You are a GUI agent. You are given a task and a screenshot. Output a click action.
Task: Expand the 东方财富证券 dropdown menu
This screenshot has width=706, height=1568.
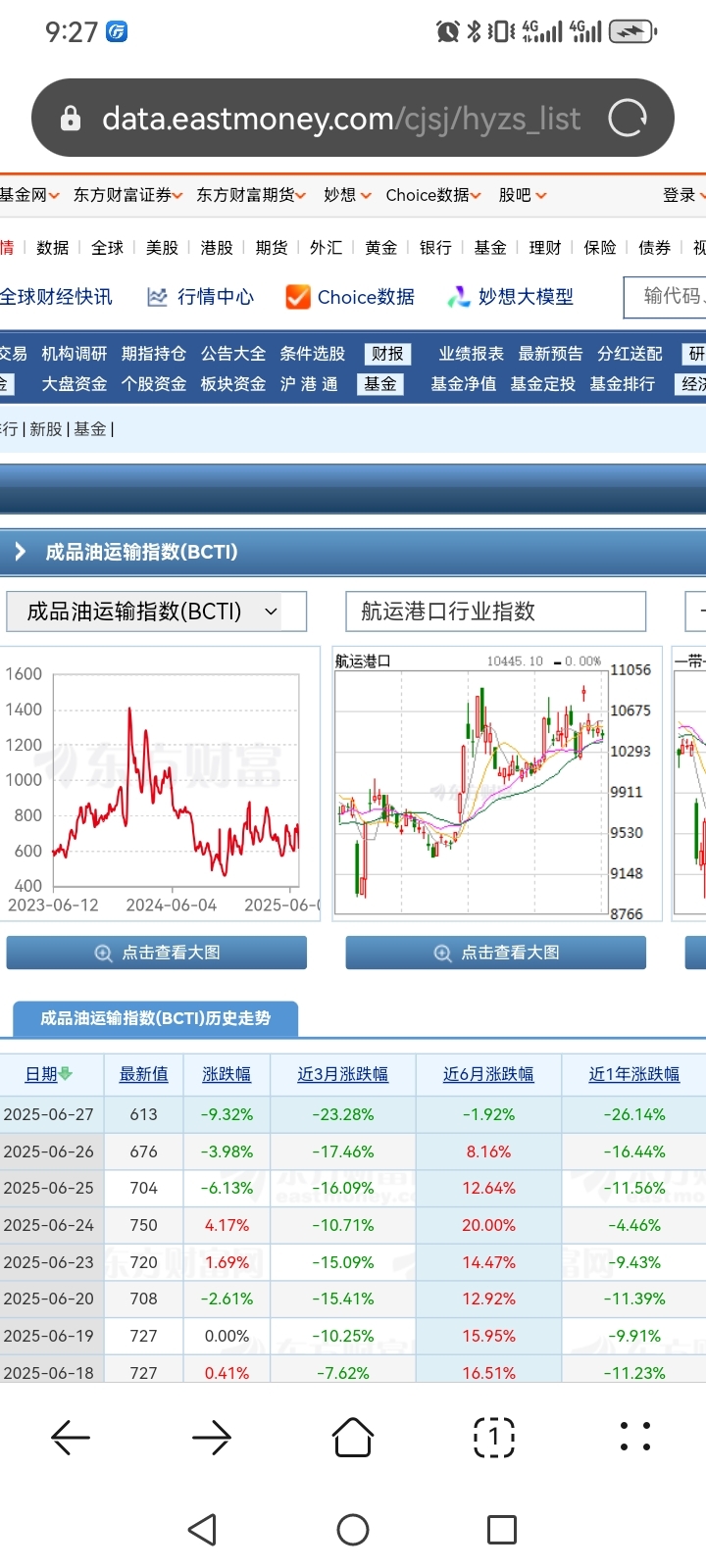[x=128, y=195]
